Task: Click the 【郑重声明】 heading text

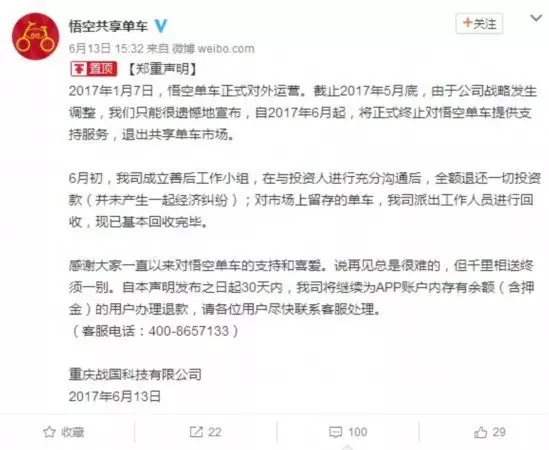Action: [162, 69]
